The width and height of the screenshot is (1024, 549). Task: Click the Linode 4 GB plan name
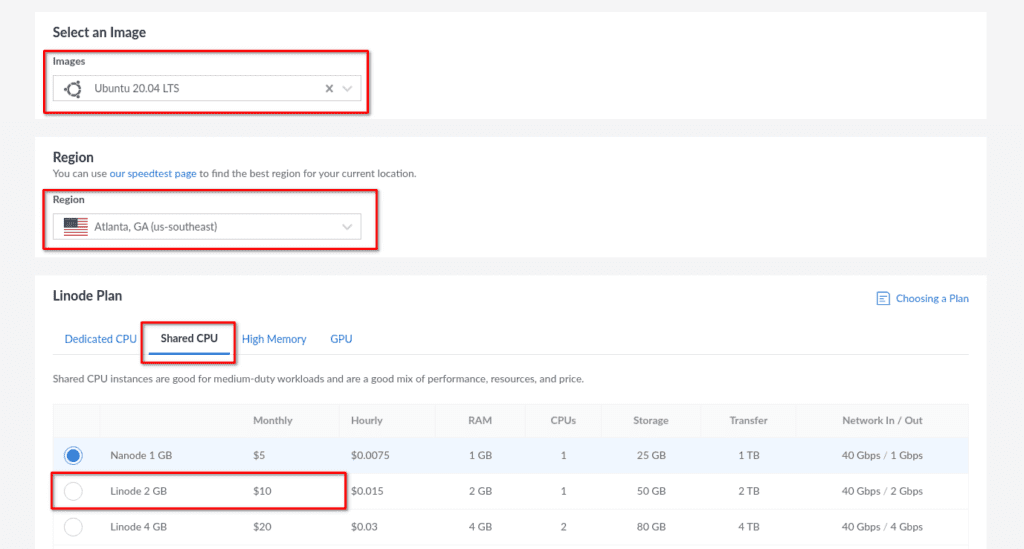pyautogui.click(x=138, y=527)
